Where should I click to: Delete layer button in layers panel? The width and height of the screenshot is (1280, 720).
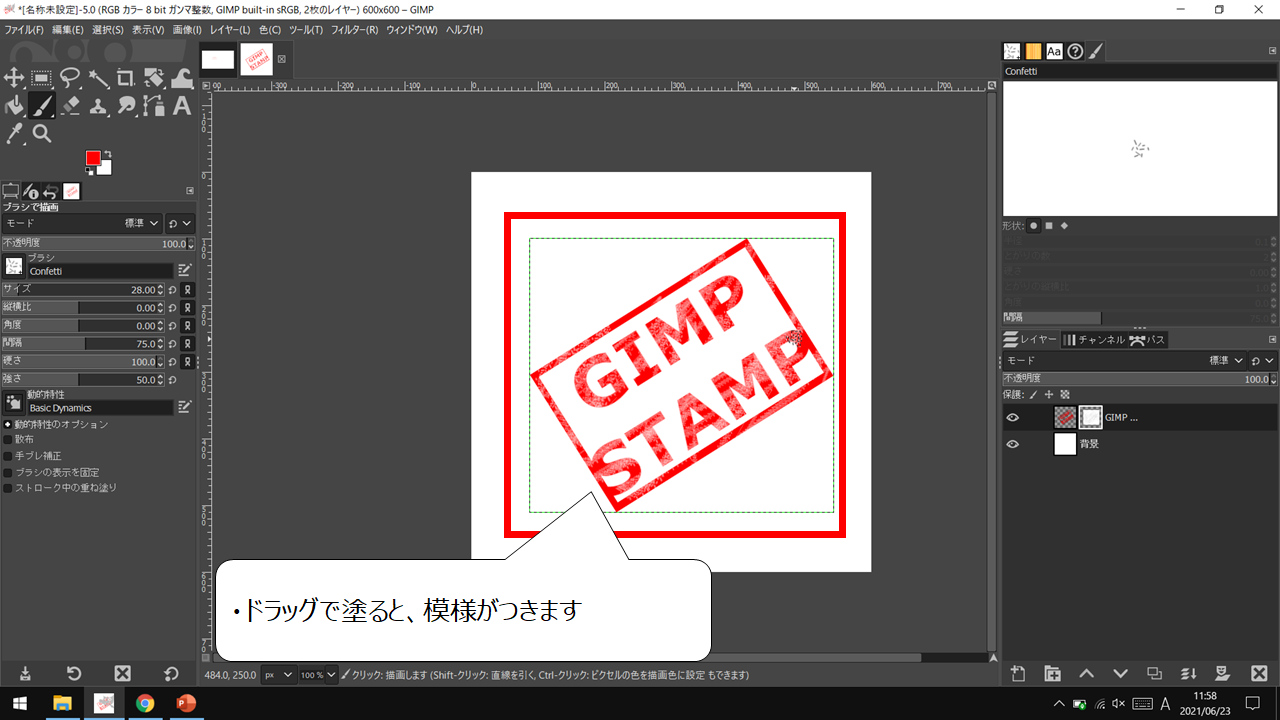tap(1259, 674)
